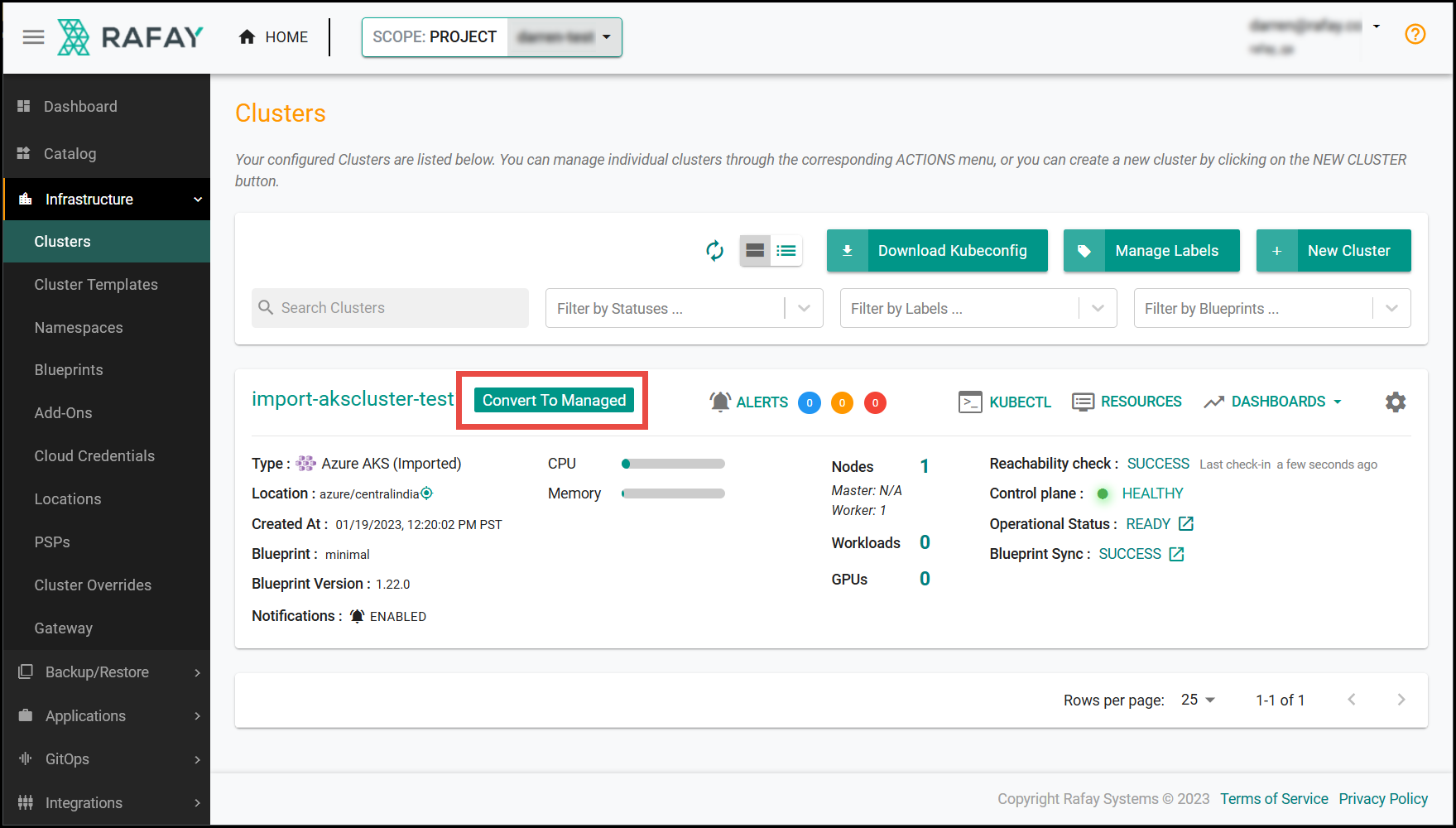Image resolution: width=1456 pixels, height=828 pixels.
Task: Open Cluster Templates
Action: [107, 285]
